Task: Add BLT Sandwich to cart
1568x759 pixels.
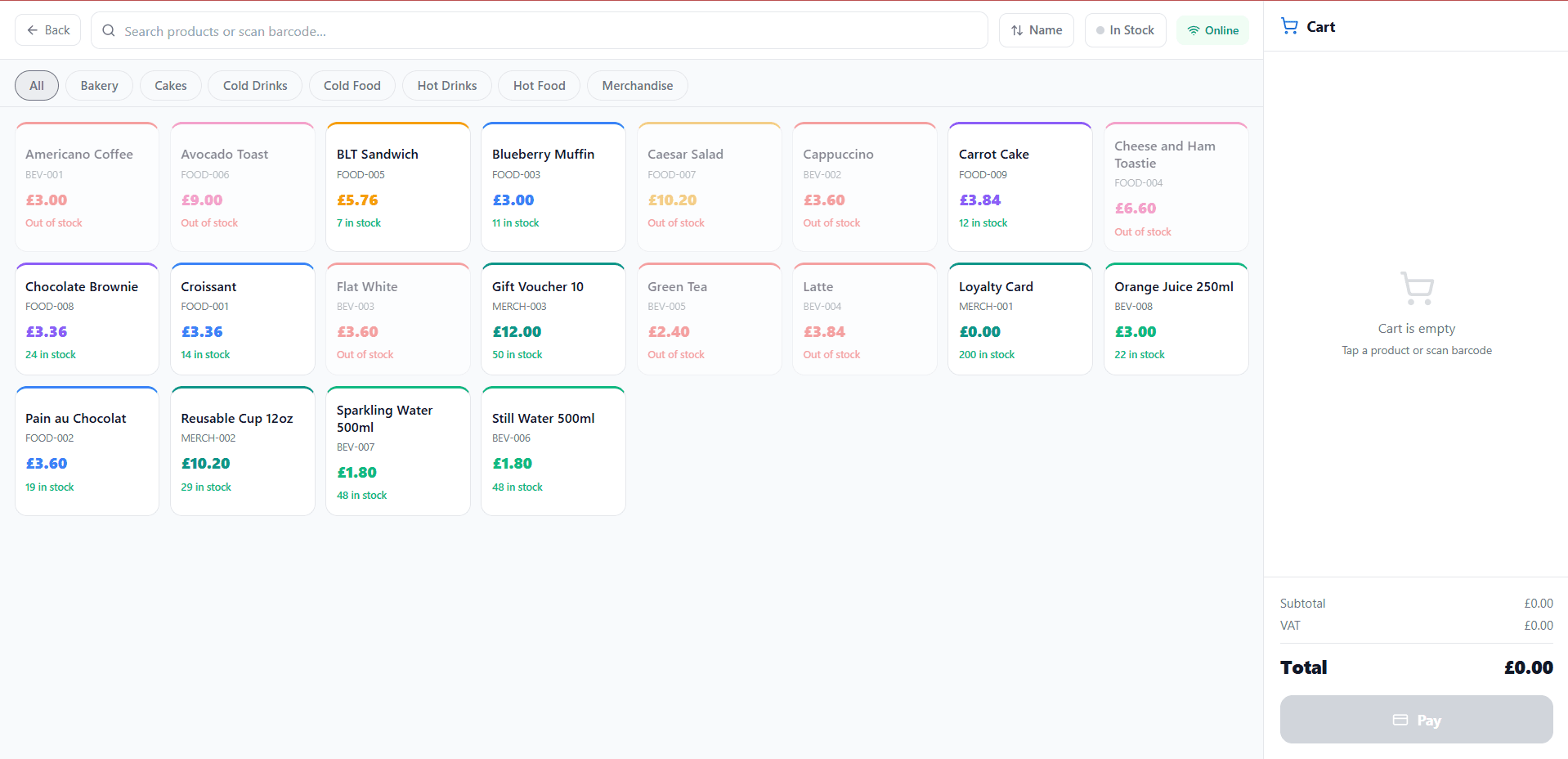Action: pos(398,186)
